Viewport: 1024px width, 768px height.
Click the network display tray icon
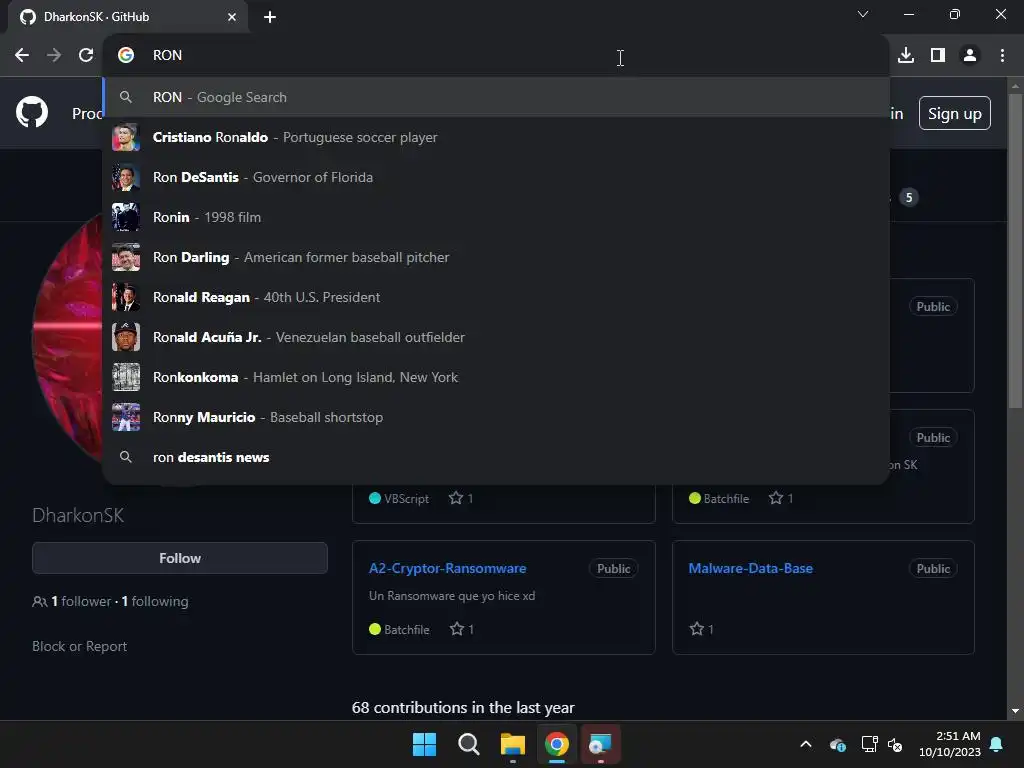pos(869,744)
